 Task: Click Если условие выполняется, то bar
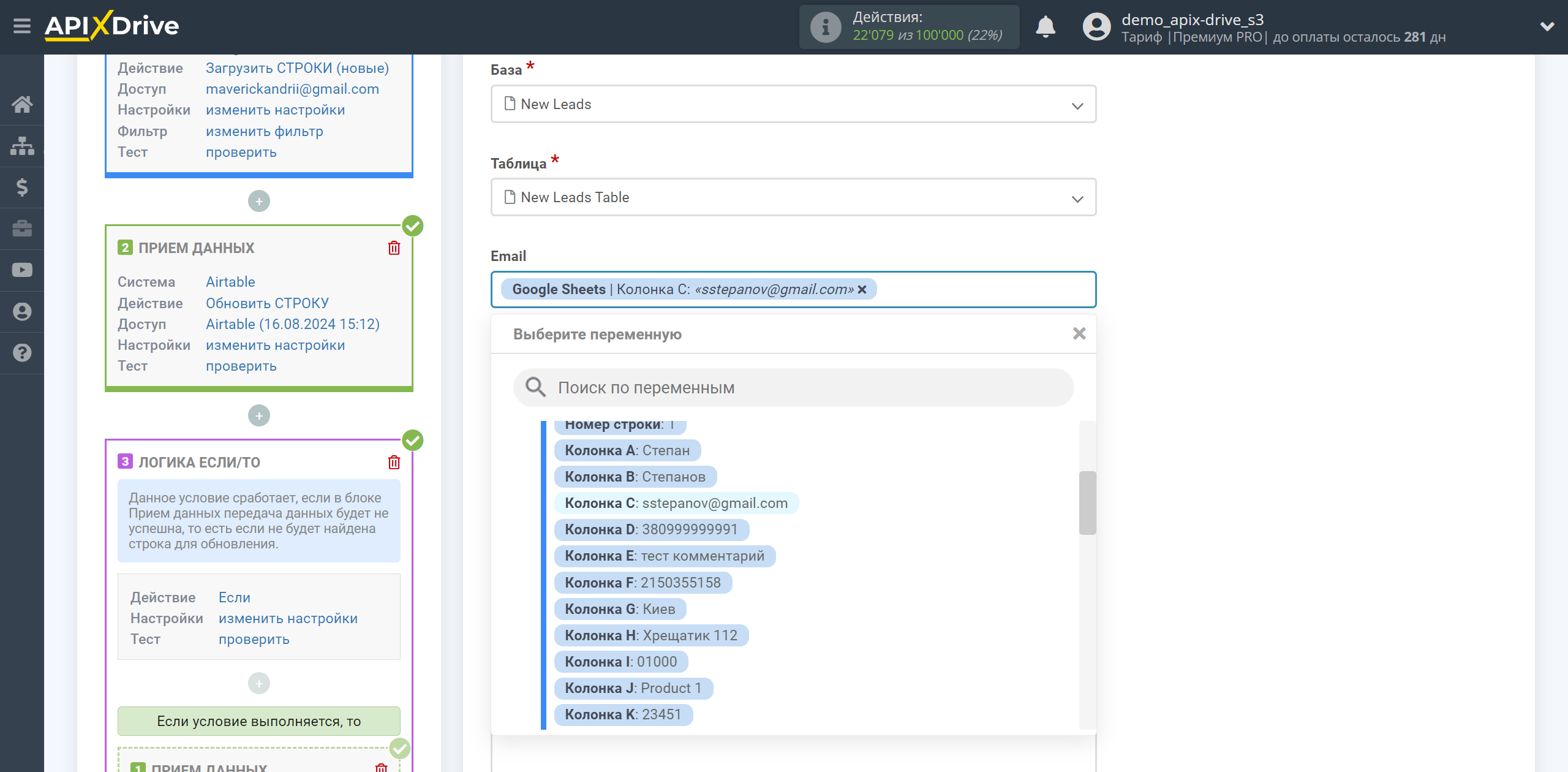click(259, 721)
